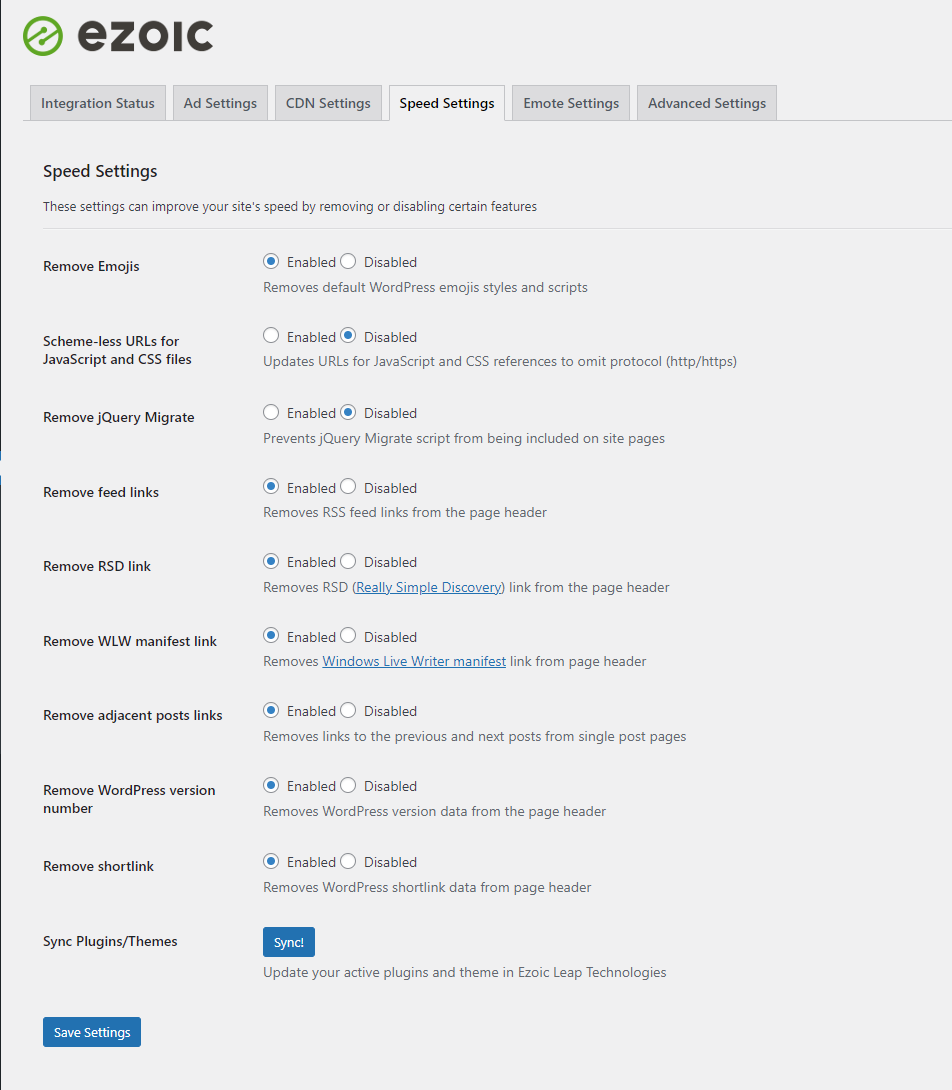The image size is (952, 1090).
Task: Disable Remove adjacent posts links
Action: tap(348, 711)
